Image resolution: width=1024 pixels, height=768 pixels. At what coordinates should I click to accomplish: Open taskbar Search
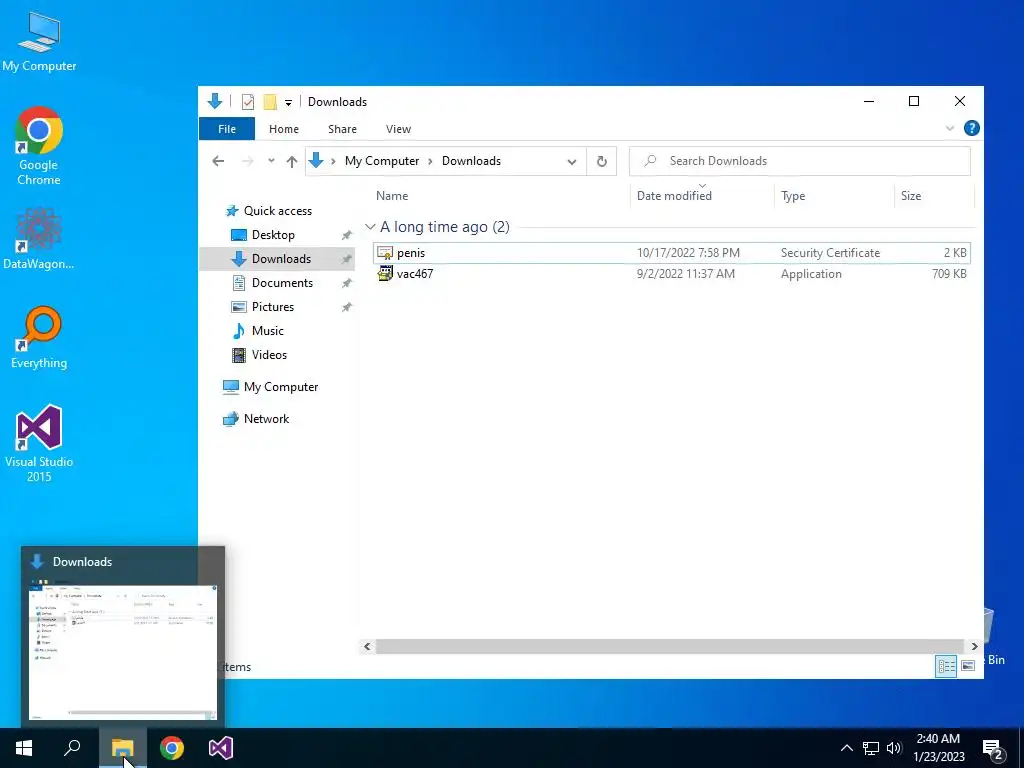pos(72,748)
